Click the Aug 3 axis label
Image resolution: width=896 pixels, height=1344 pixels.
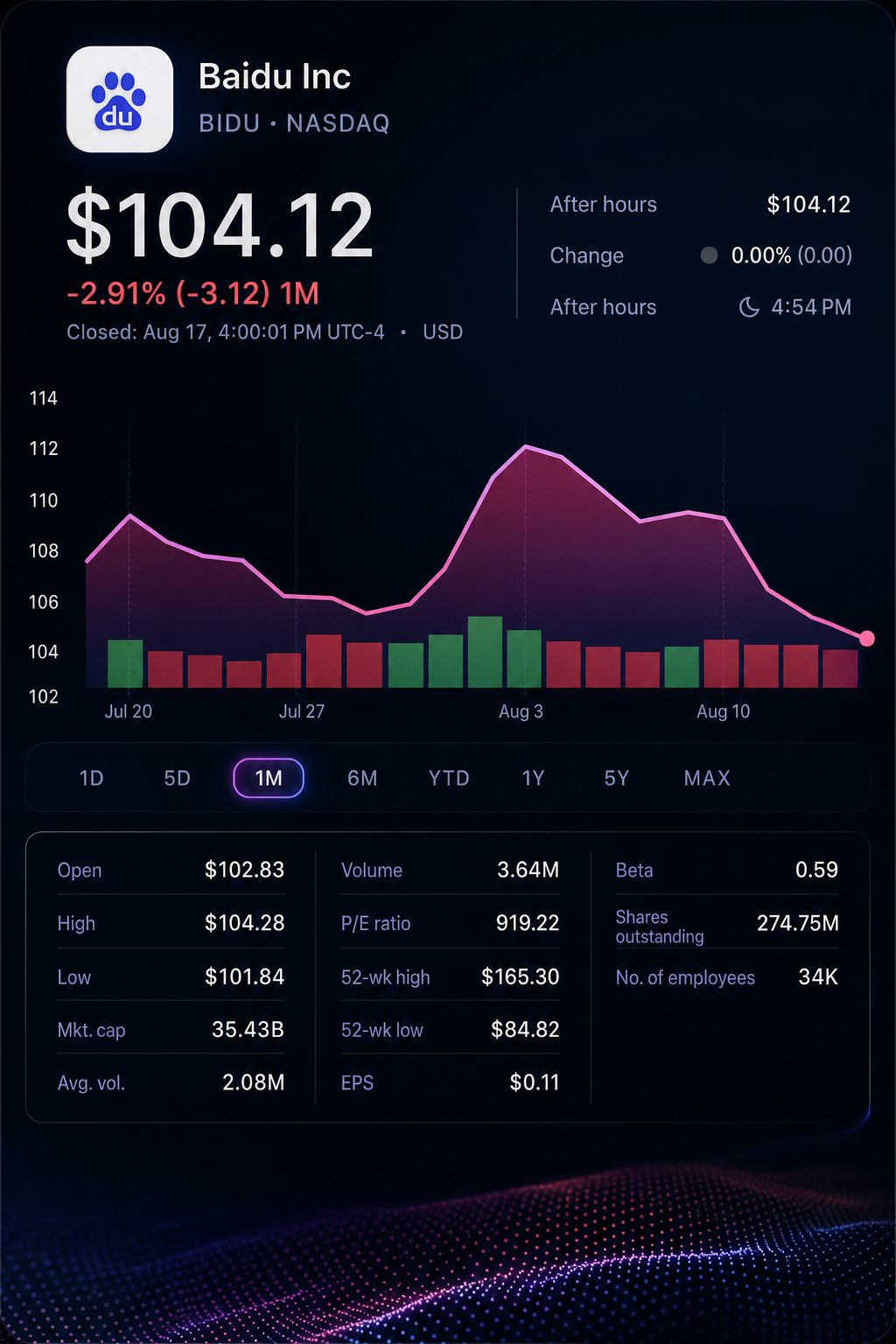point(521,711)
